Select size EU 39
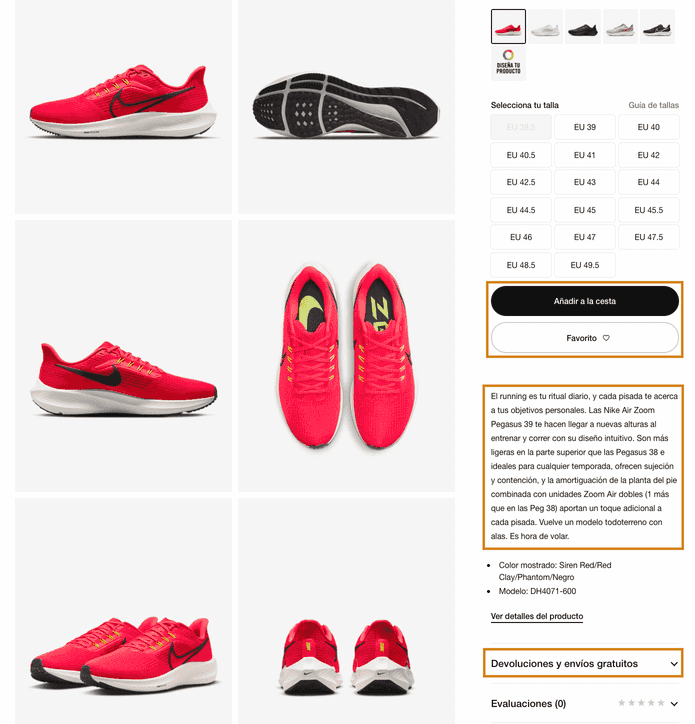Screen dimensions: 695x724 pos(585,127)
